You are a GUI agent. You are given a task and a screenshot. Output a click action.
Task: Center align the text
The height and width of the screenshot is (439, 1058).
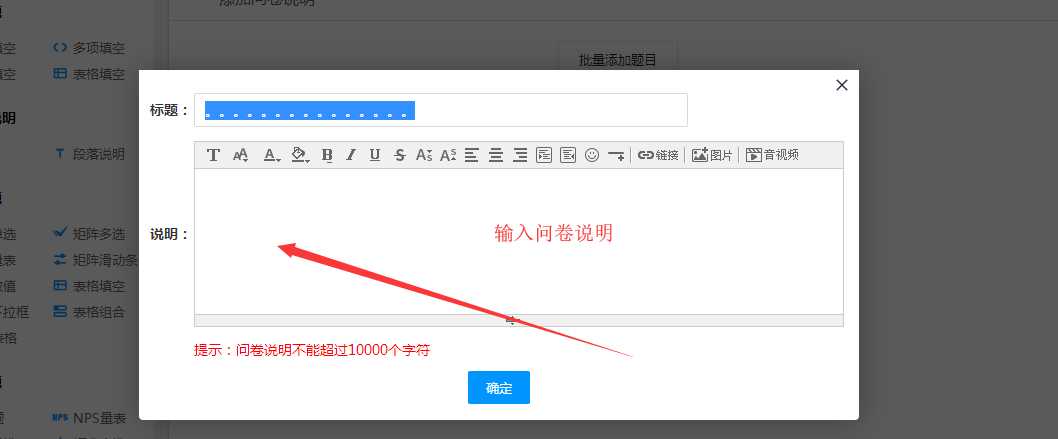(x=496, y=155)
